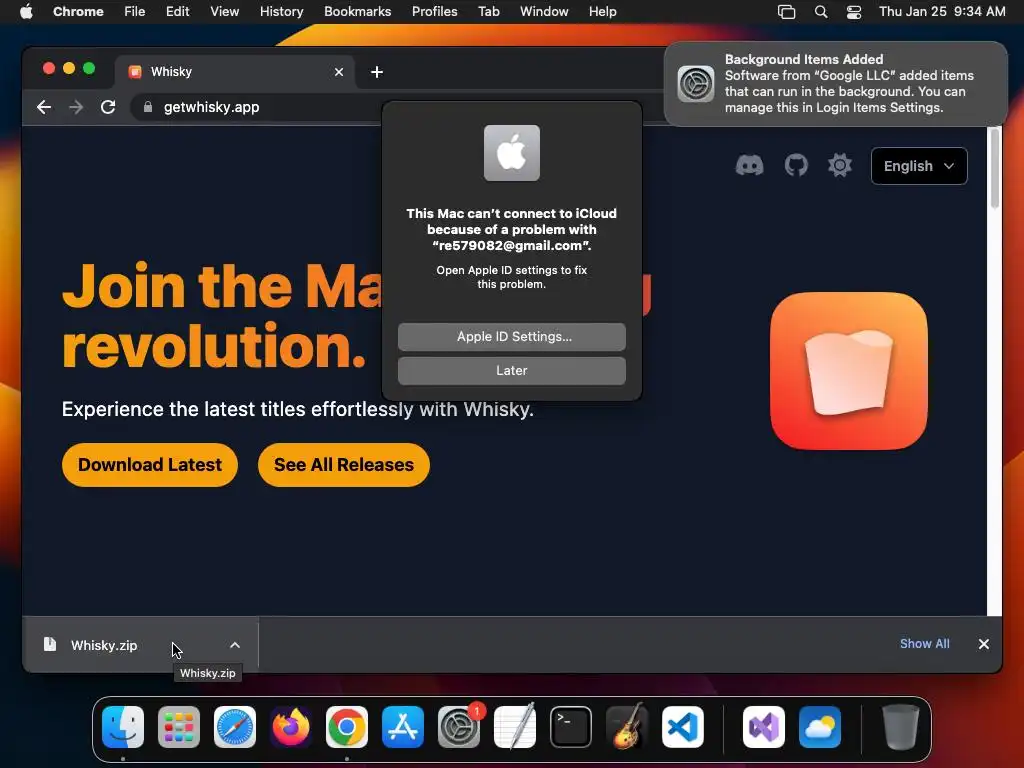
Task: Open Finder from the Dock
Action: tap(123, 727)
